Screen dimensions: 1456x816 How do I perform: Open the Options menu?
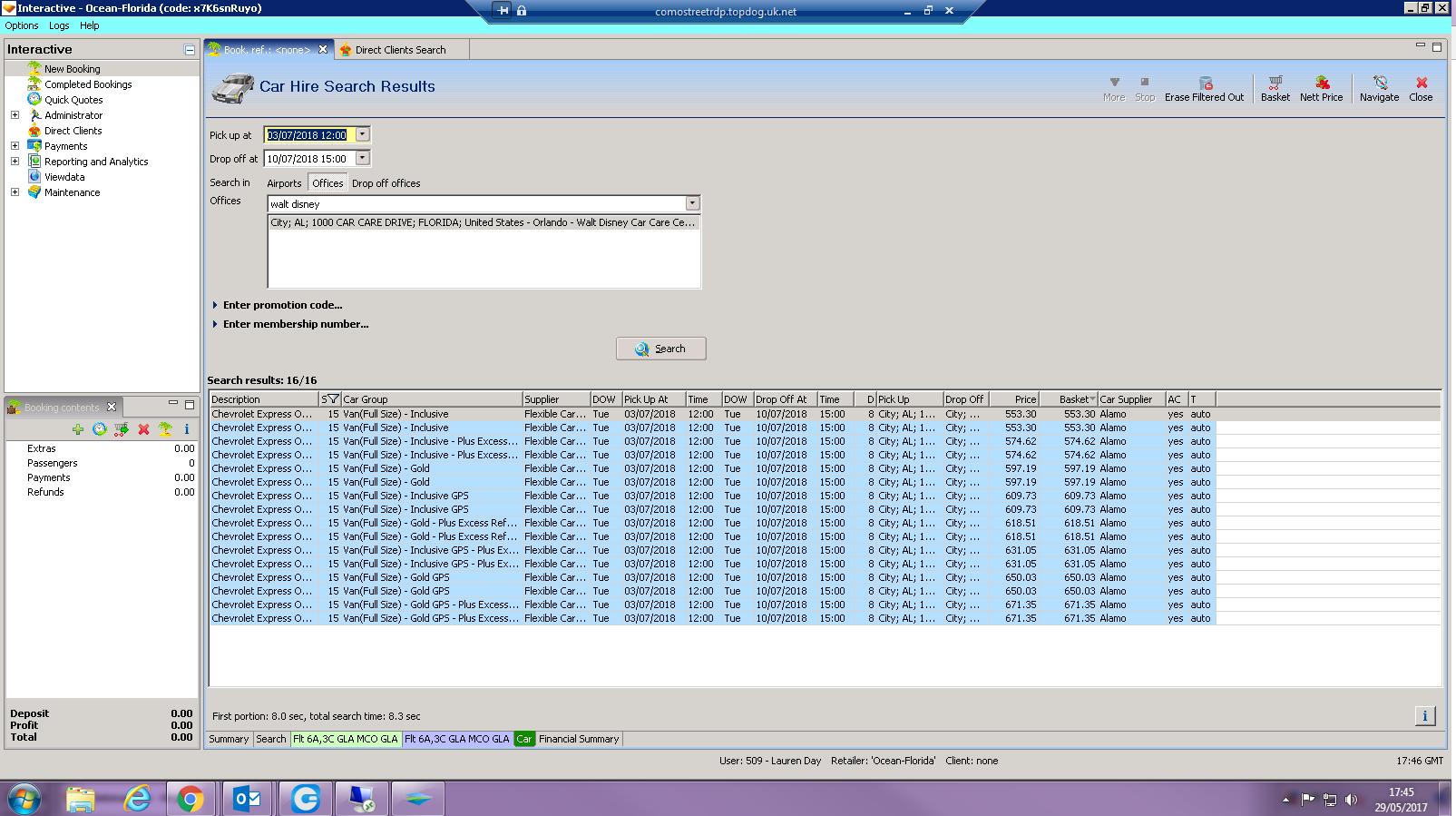22,25
